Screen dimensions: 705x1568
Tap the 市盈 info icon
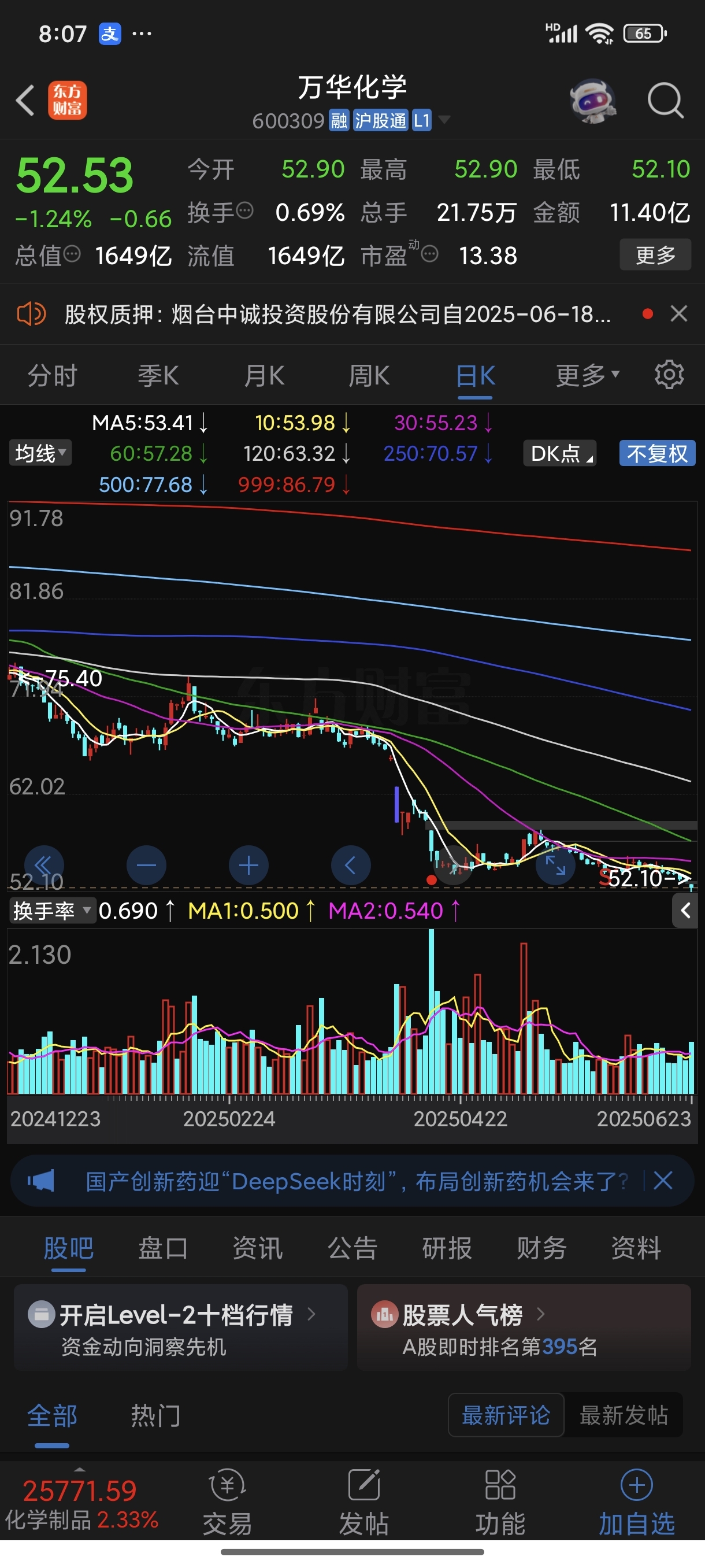click(x=429, y=254)
